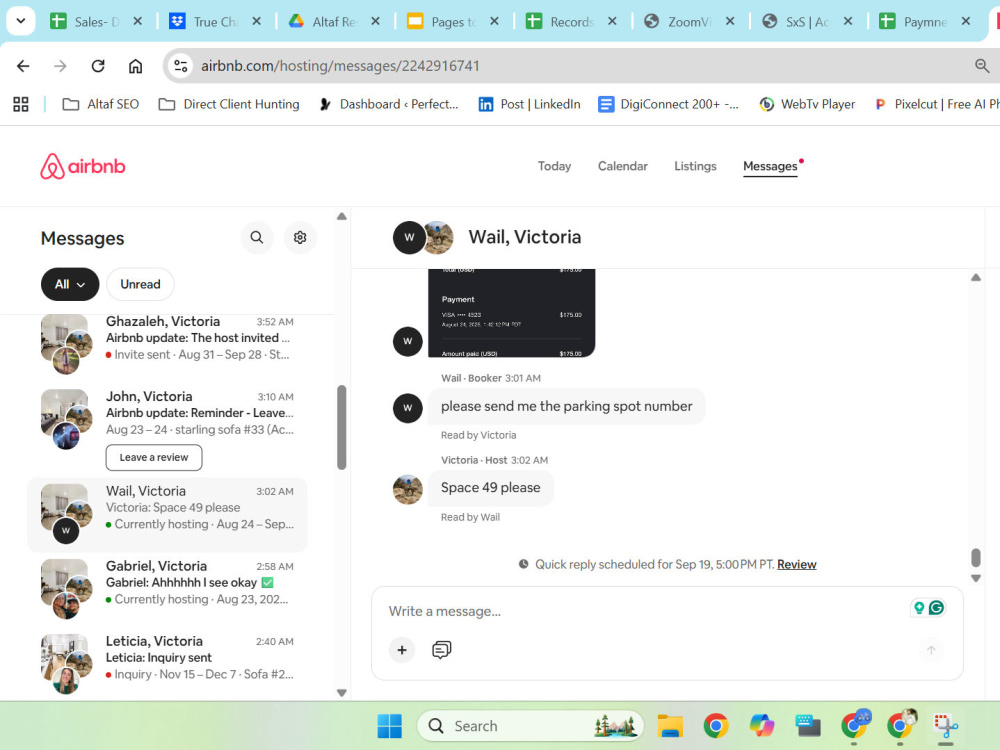Open Post | LinkedIn bookmark
1000x750 pixels.
(529, 104)
